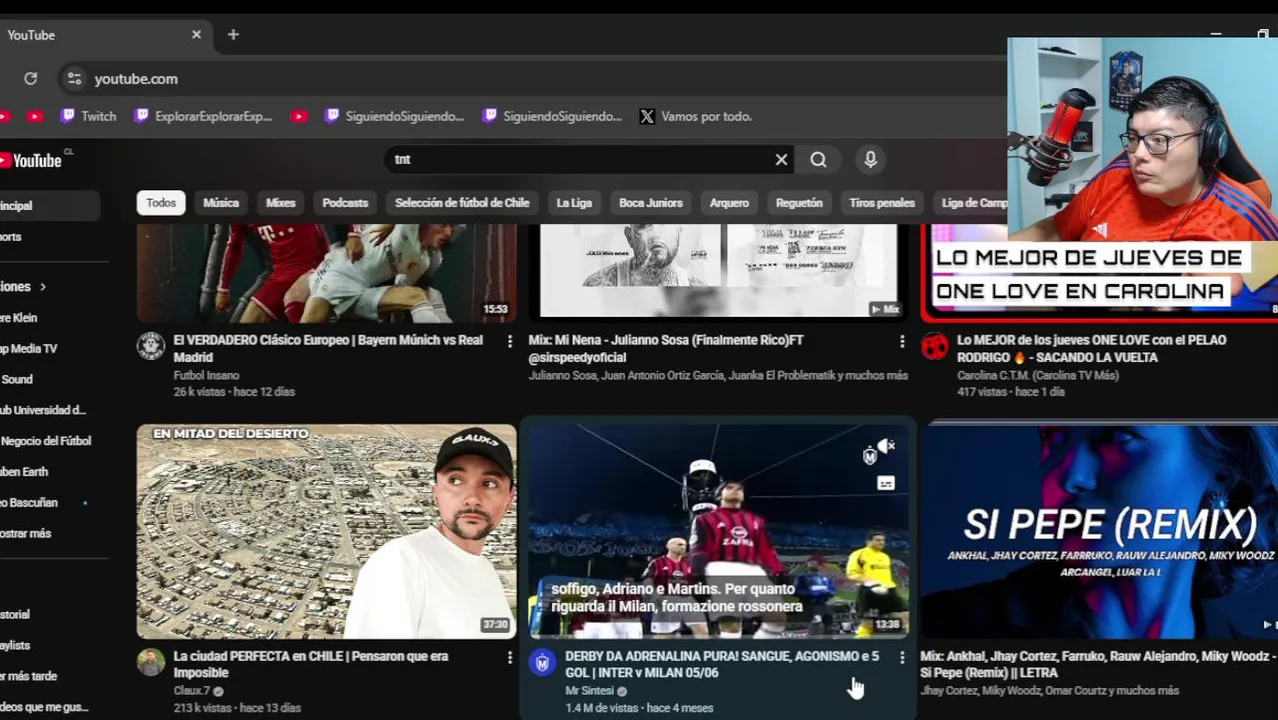The height and width of the screenshot is (720, 1278).
Task: Open Lo MEJOR de los jueves ONE LOVE title
Action: [x=1091, y=348]
